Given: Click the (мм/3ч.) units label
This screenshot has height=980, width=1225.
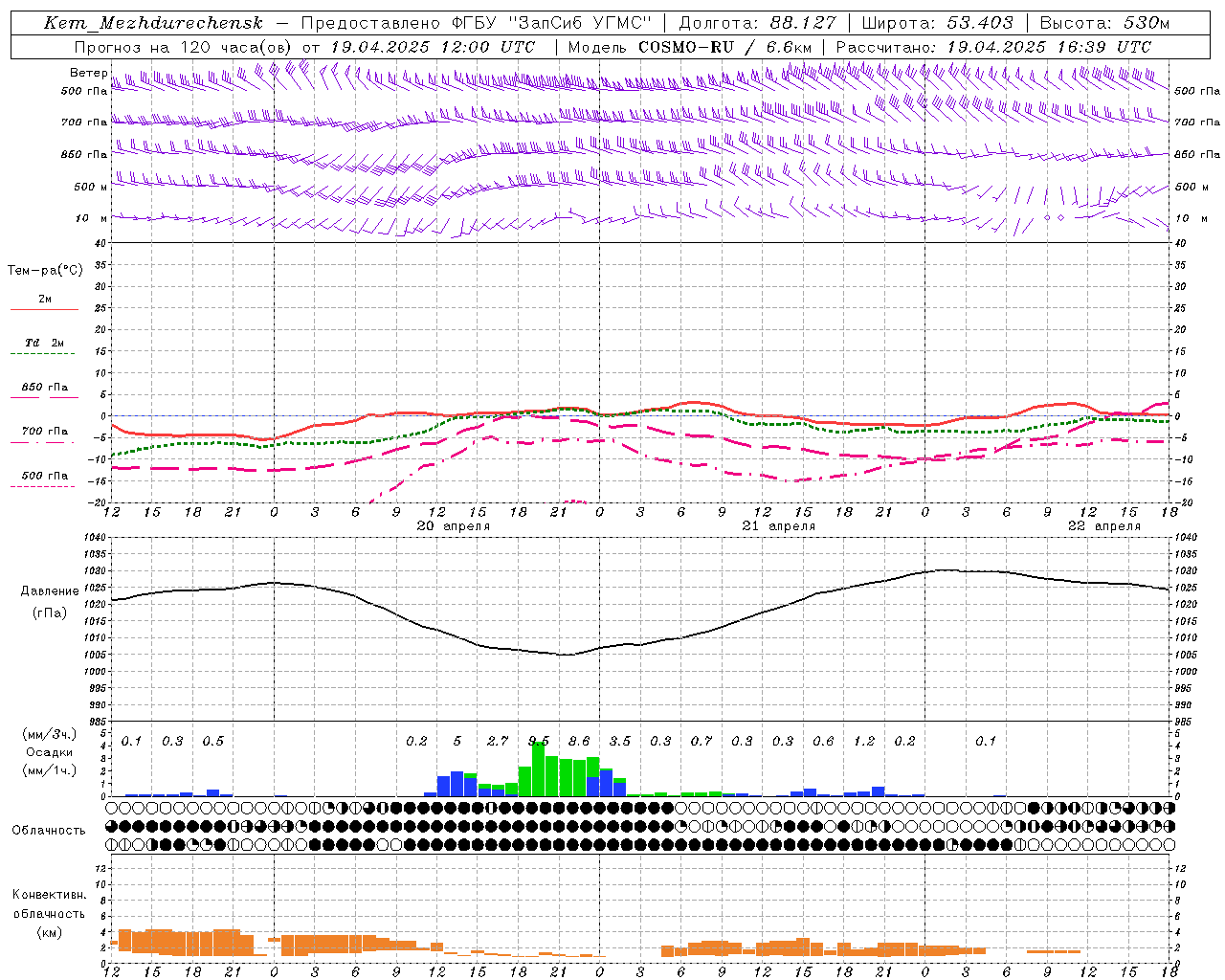Looking at the screenshot, I should 49,734.
